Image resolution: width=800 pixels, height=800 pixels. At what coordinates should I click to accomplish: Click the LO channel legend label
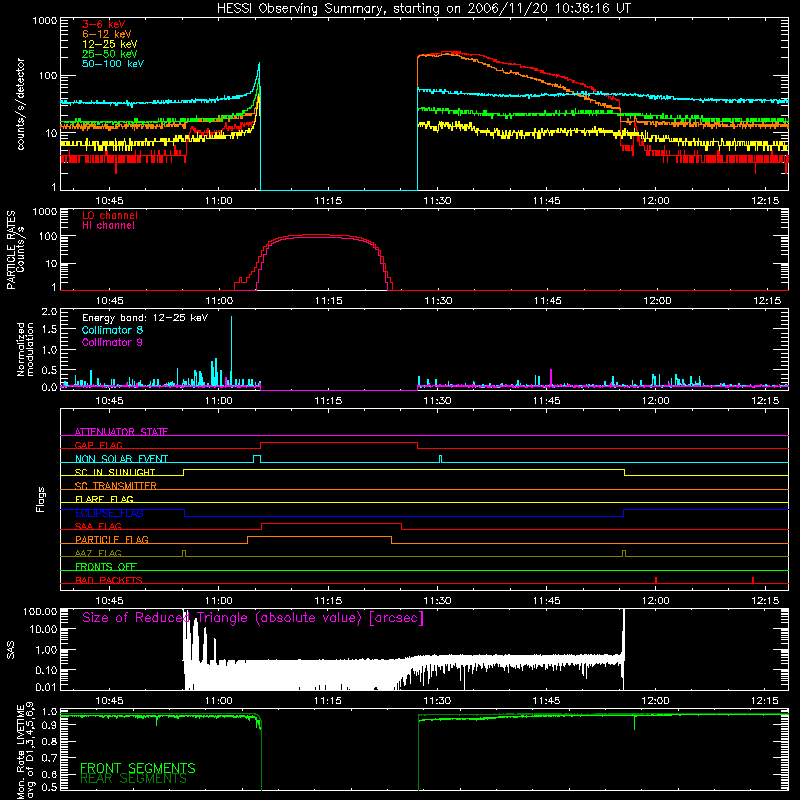[110, 215]
